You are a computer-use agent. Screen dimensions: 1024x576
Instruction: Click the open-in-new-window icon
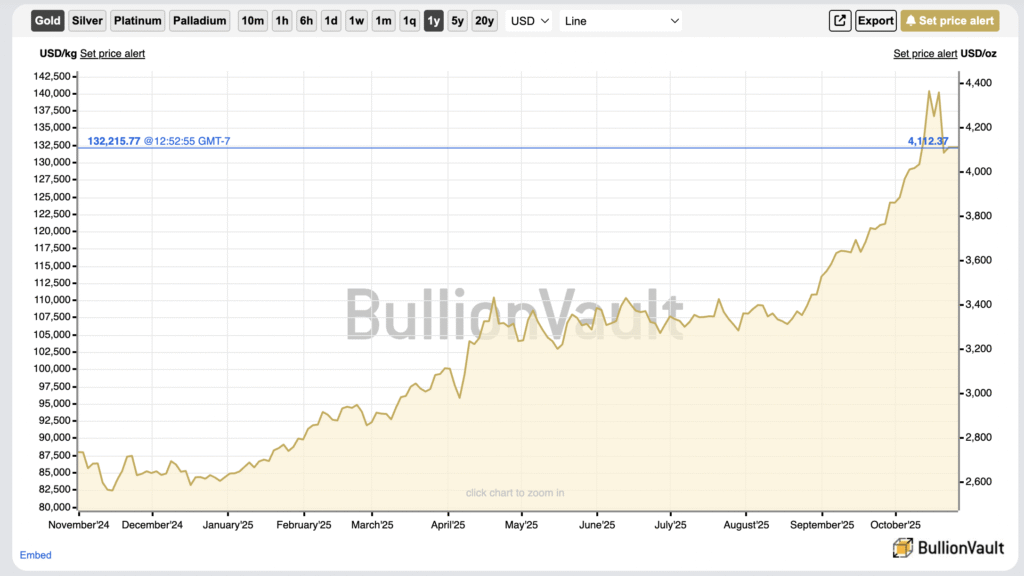coord(840,20)
